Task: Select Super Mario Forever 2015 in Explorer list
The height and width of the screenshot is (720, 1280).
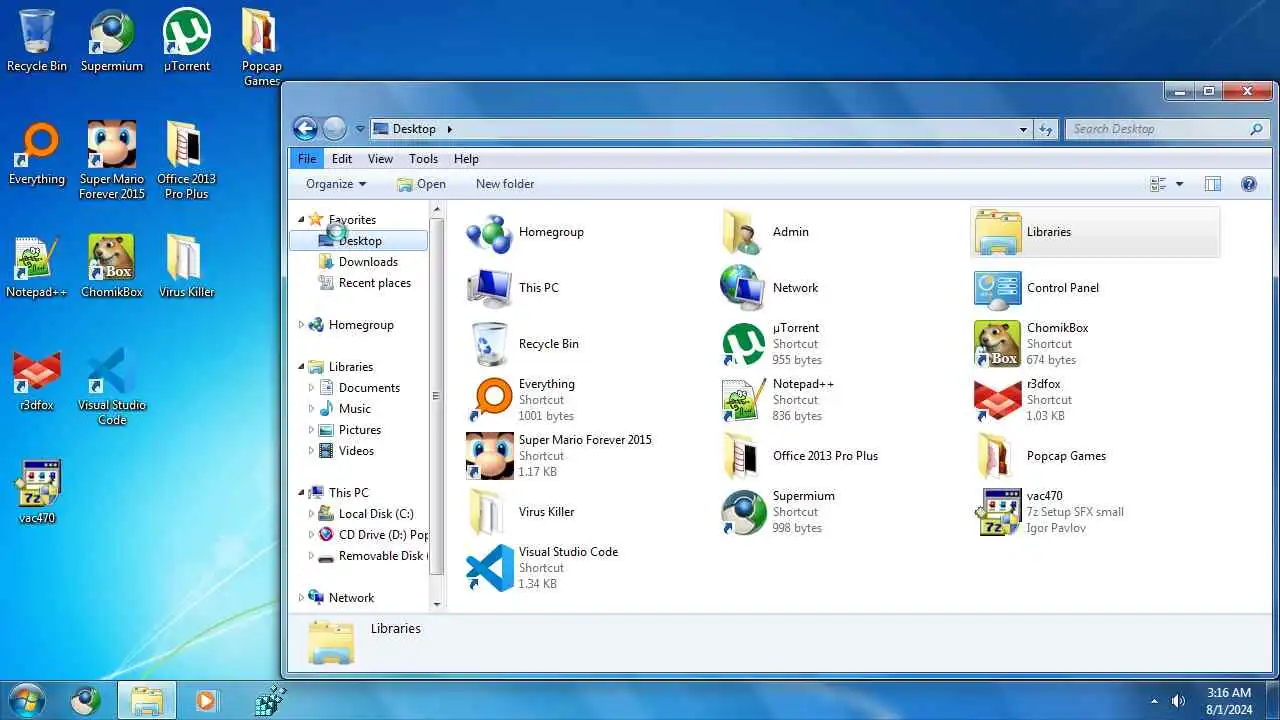Action: pyautogui.click(x=490, y=456)
